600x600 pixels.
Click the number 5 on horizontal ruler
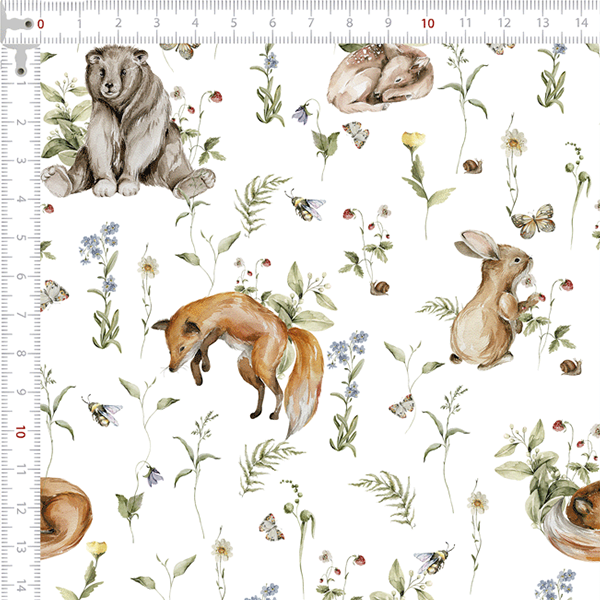pos(233,22)
